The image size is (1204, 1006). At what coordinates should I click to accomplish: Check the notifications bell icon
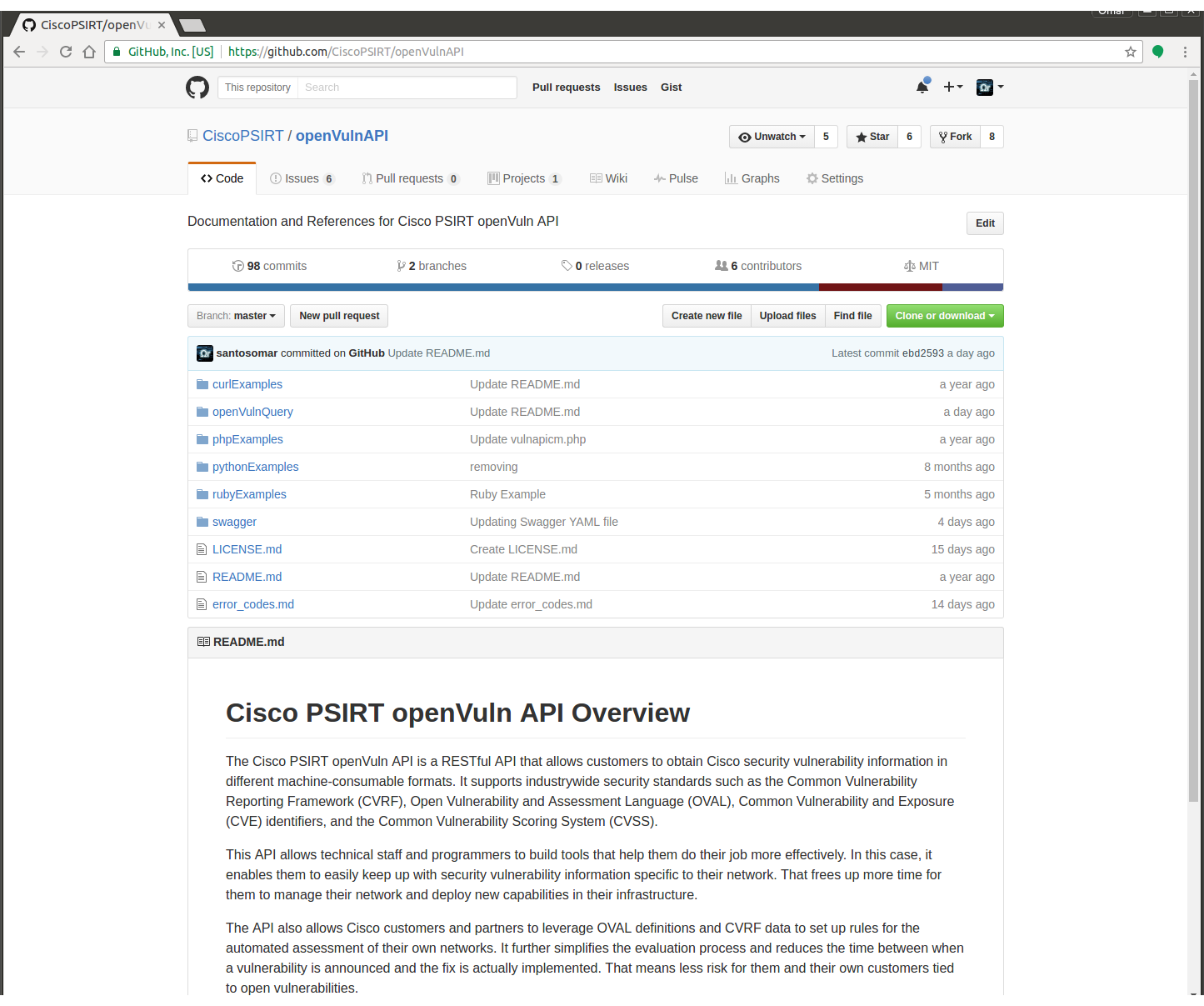(922, 87)
